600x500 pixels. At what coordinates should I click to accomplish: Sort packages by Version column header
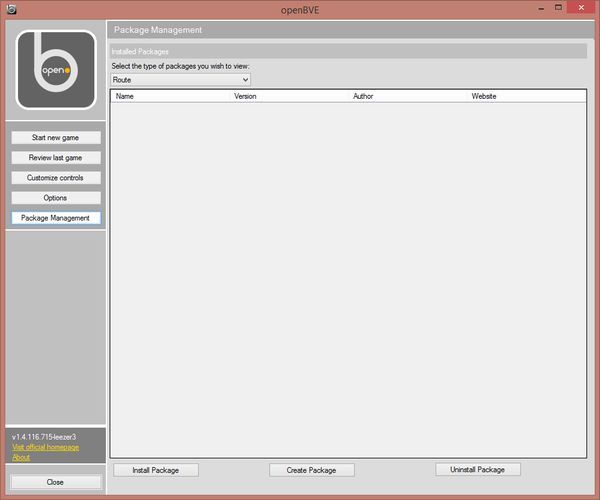(289, 96)
